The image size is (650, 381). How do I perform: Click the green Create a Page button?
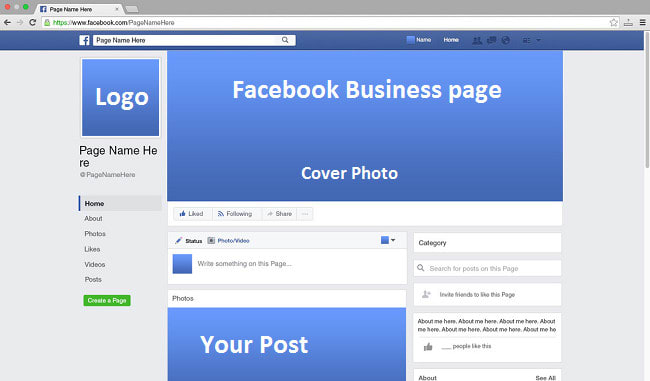[107, 301]
